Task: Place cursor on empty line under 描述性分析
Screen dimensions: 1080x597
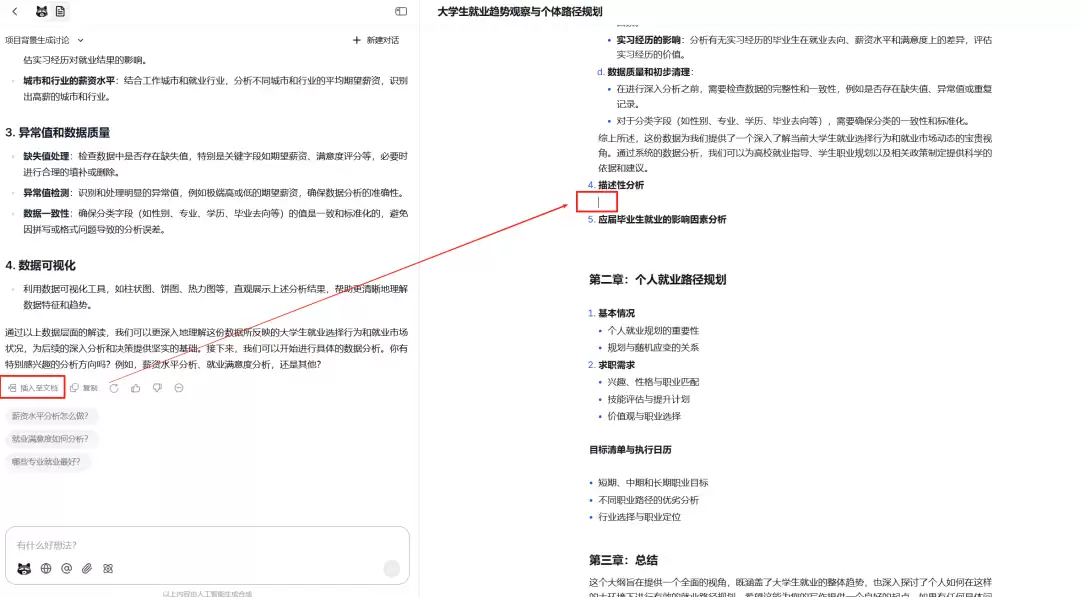Action: coord(598,202)
